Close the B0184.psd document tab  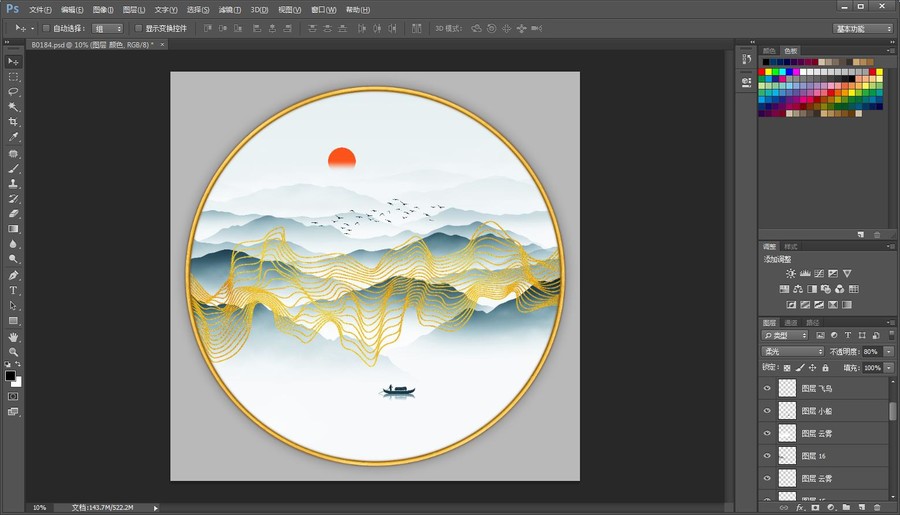162,44
